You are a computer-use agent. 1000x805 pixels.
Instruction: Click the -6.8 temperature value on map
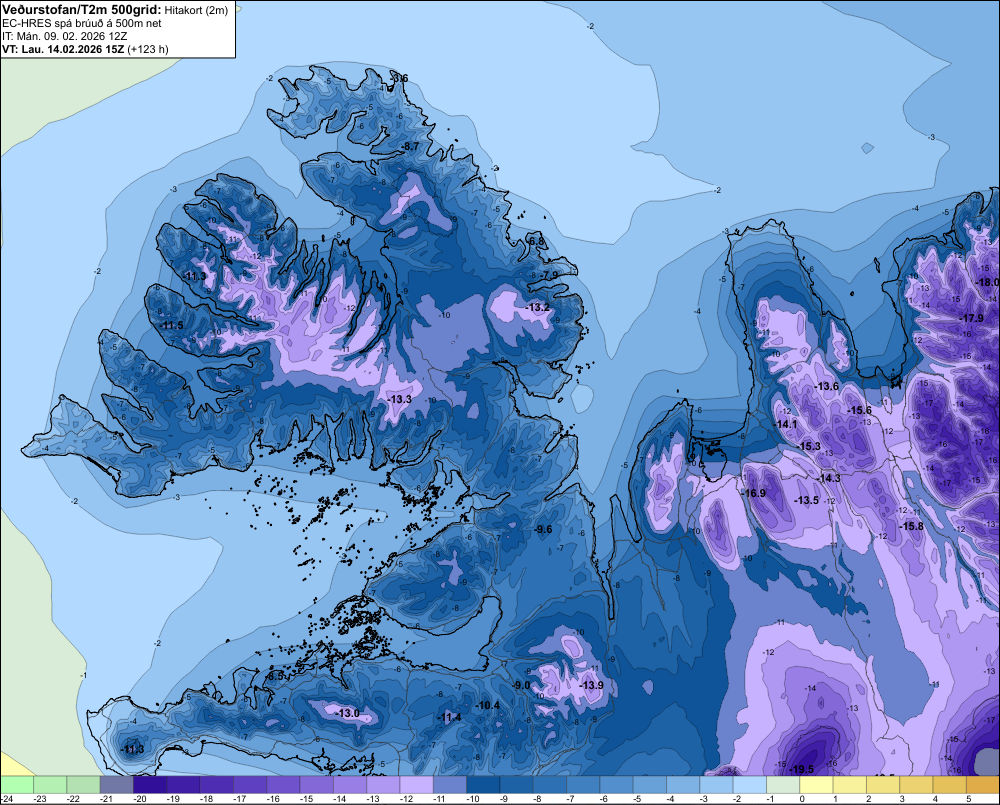(x=536, y=241)
